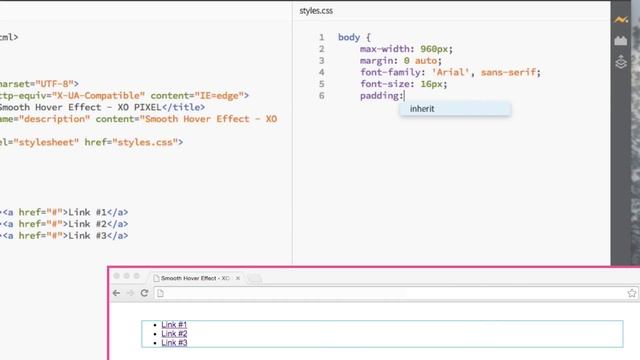Click the 'max-width' property in CSS
The height and width of the screenshot is (360, 640).
point(384,49)
